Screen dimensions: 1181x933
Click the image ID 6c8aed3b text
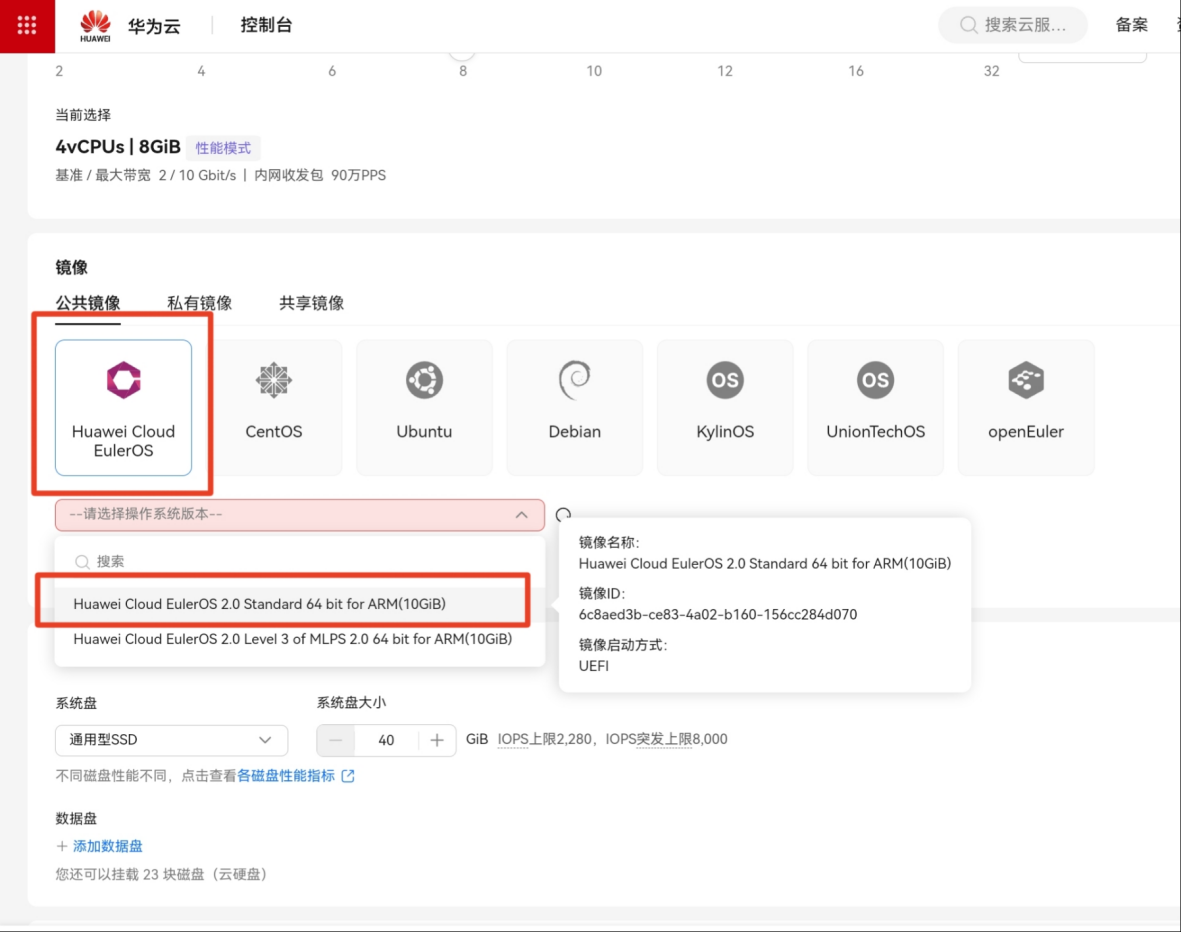click(718, 614)
